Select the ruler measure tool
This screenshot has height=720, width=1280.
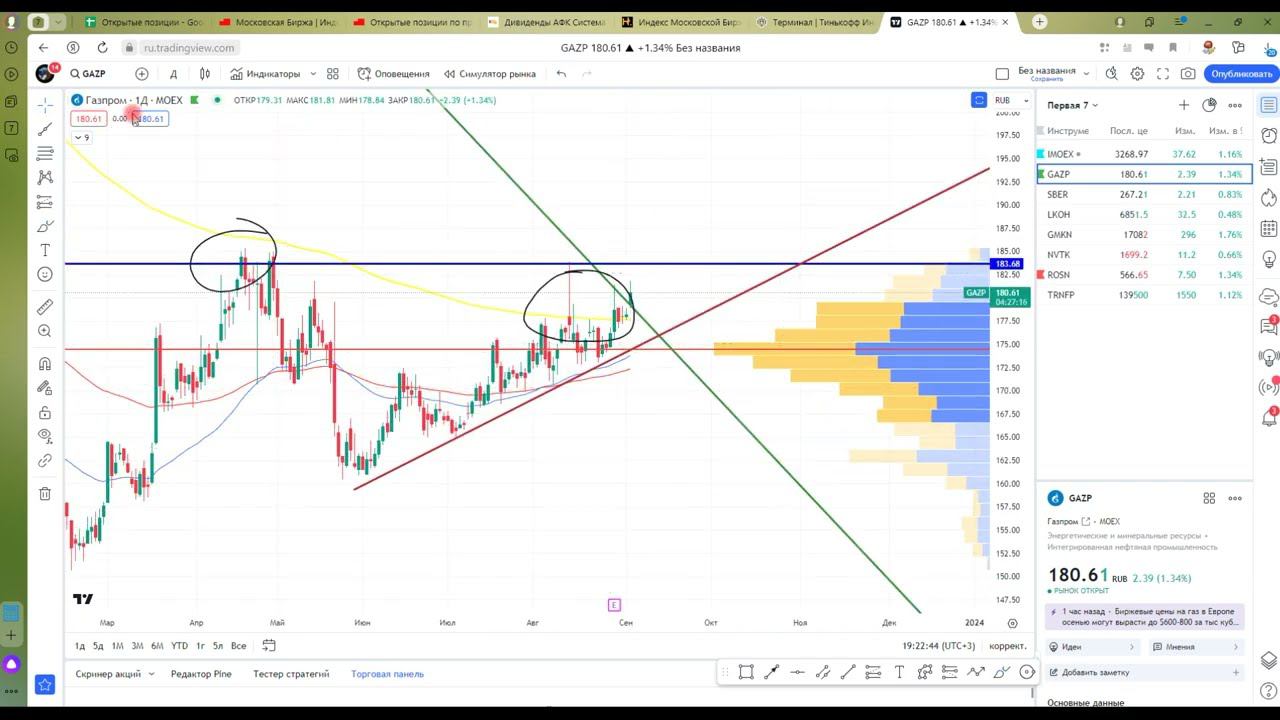point(45,307)
